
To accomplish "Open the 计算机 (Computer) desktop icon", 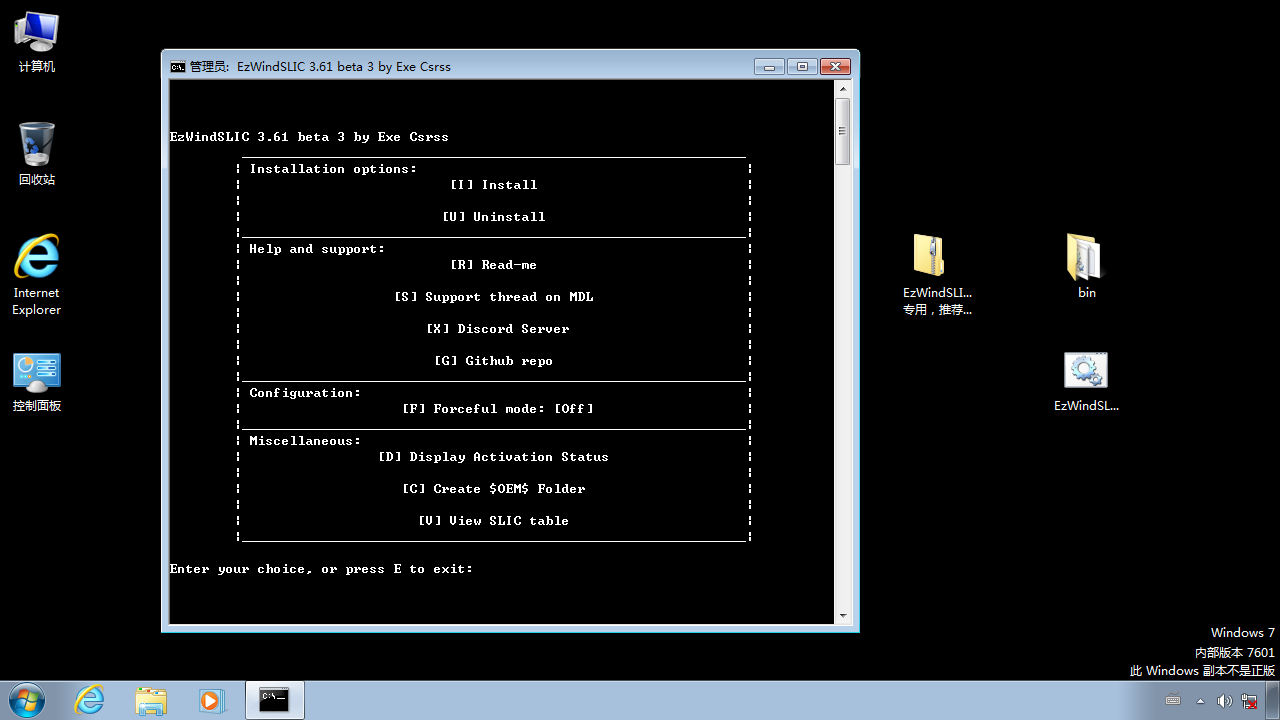I will click(x=37, y=40).
